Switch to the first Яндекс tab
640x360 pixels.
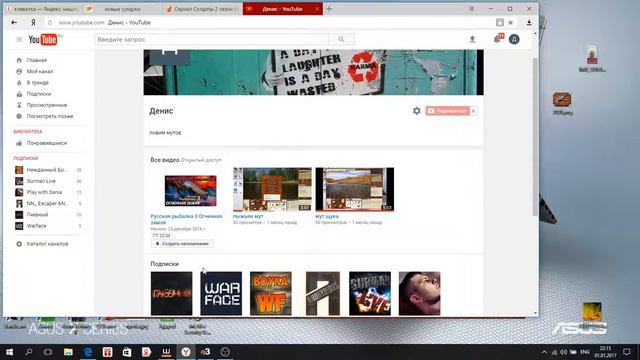(x=43, y=9)
